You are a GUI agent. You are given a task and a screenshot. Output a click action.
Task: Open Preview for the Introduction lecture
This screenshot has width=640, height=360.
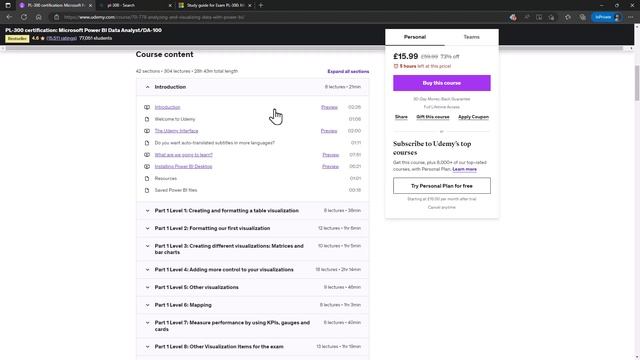[x=329, y=107]
